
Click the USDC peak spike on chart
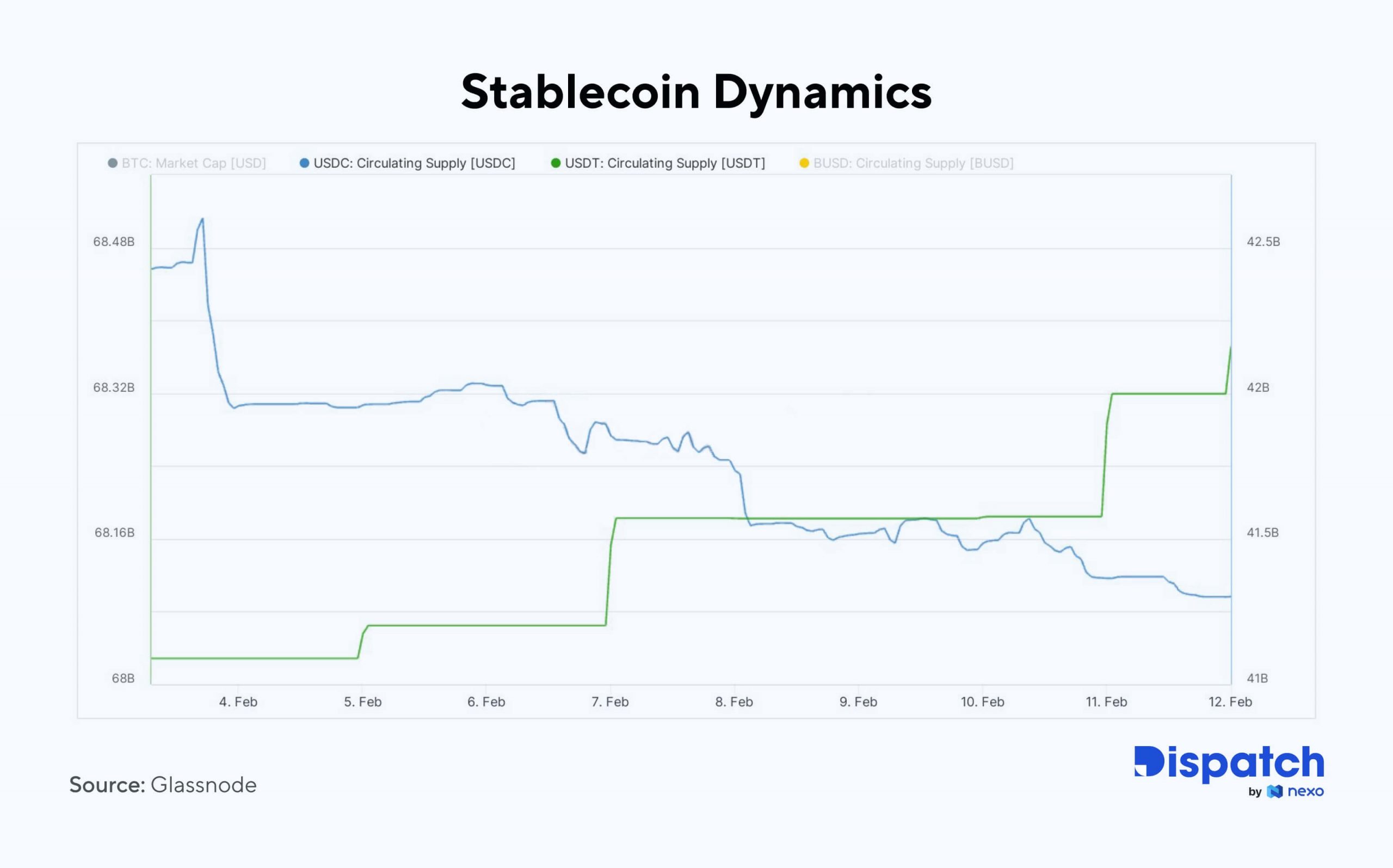(x=202, y=219)
